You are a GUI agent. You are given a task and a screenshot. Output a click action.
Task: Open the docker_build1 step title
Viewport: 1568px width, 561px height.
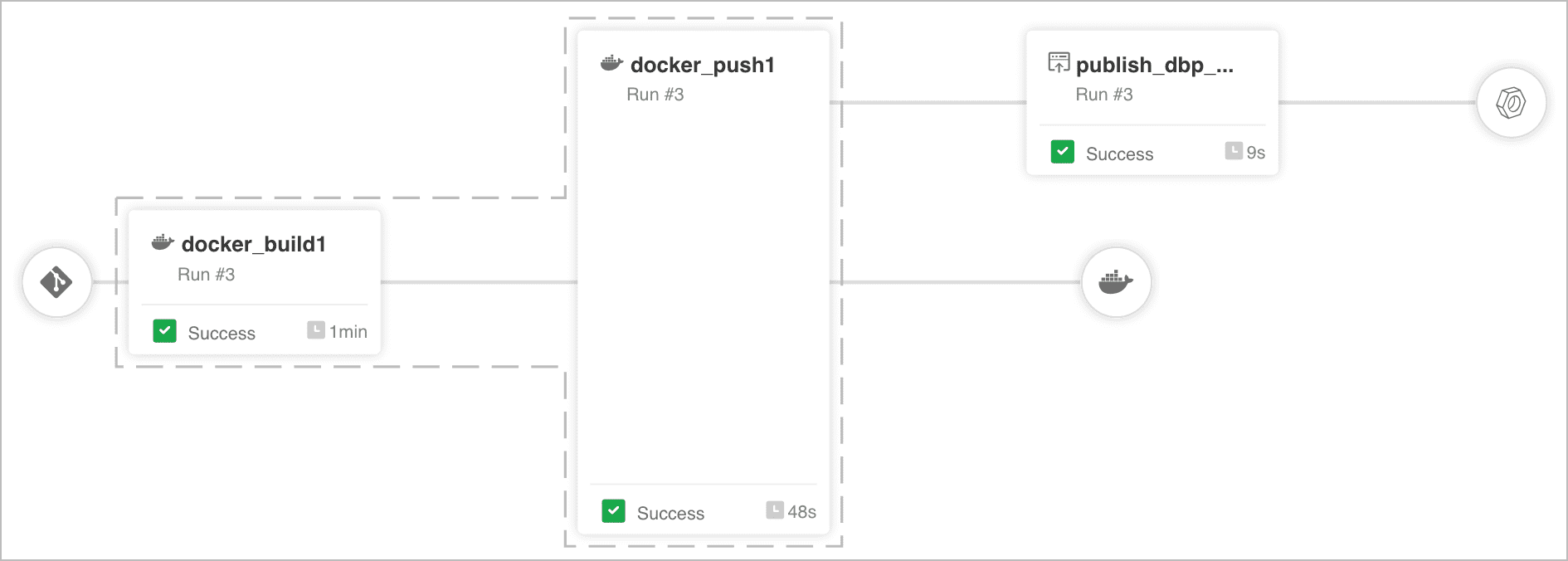(x=254, y=244)
